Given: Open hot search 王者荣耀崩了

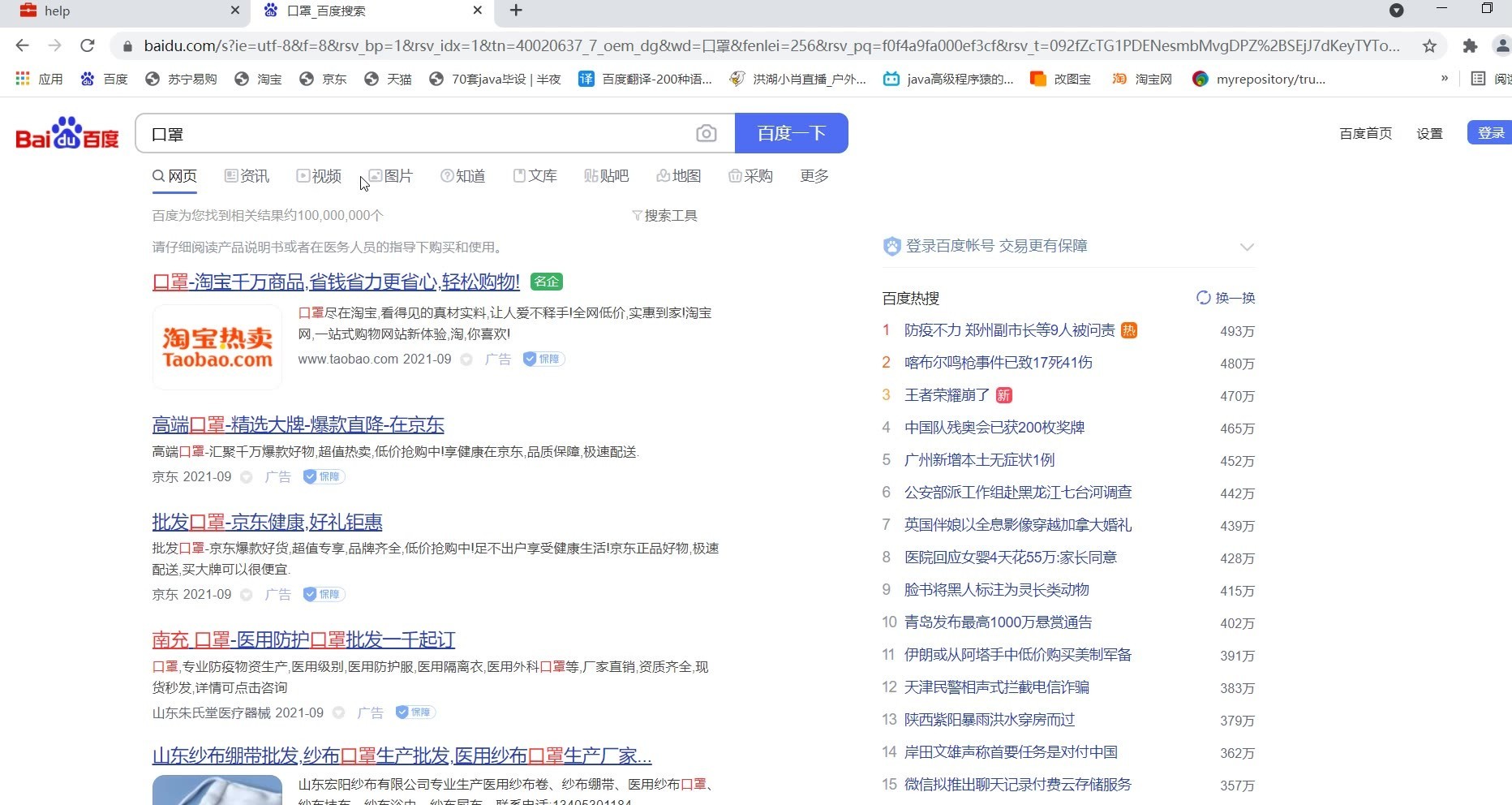Looking at the screenshot, I should pos(947,395).
